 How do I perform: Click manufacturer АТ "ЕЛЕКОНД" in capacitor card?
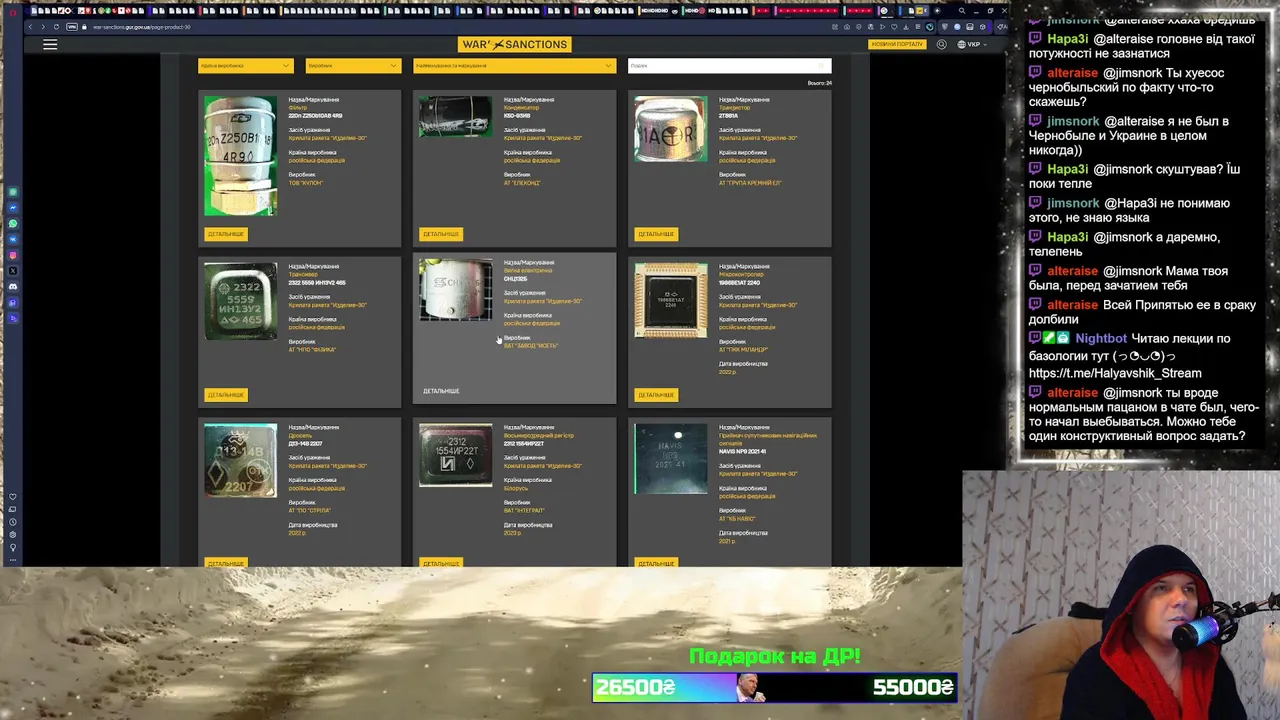[x=522, y=183]
